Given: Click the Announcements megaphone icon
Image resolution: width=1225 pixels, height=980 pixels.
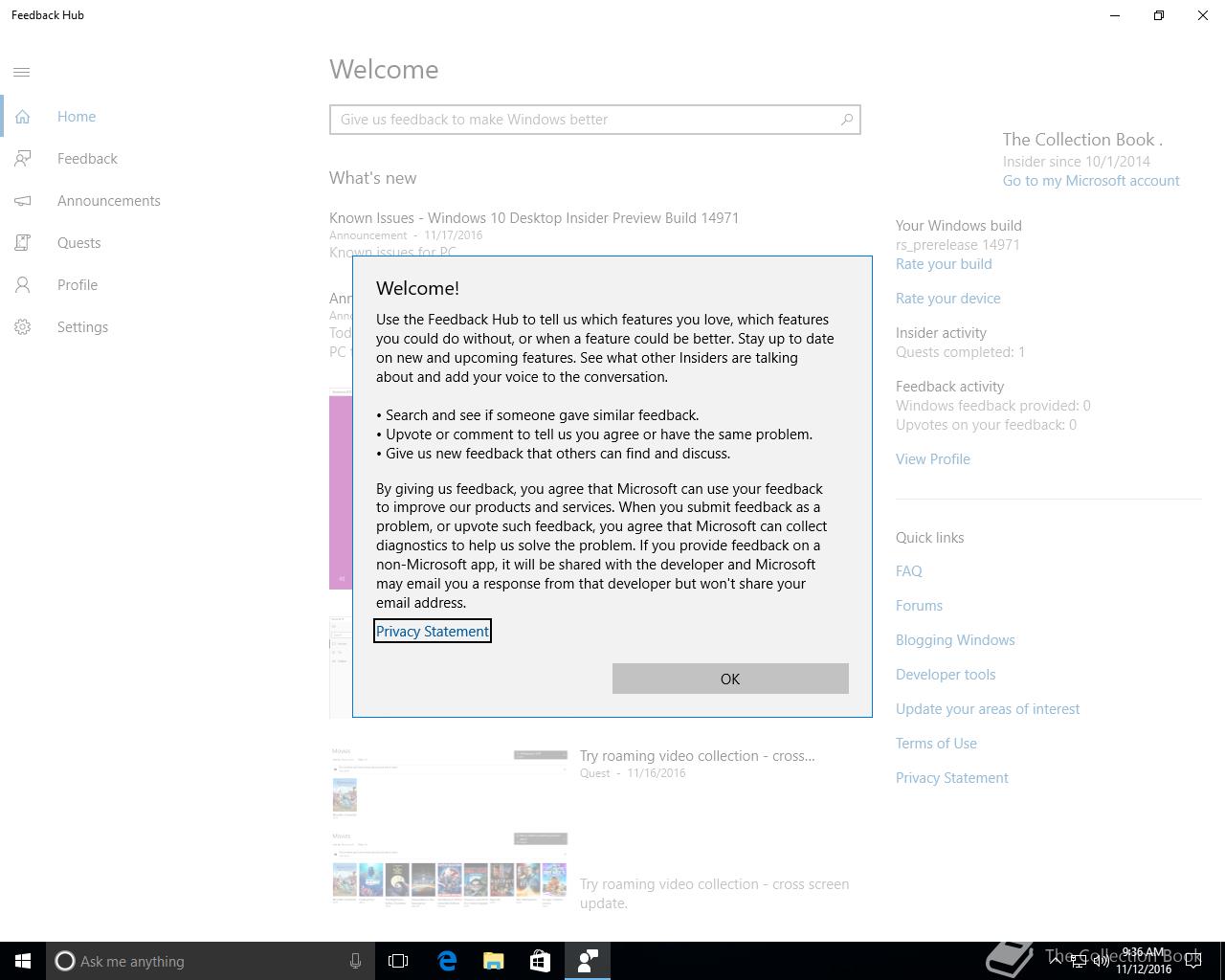Looking at the screenshot, I should click(x=22, y=201).
